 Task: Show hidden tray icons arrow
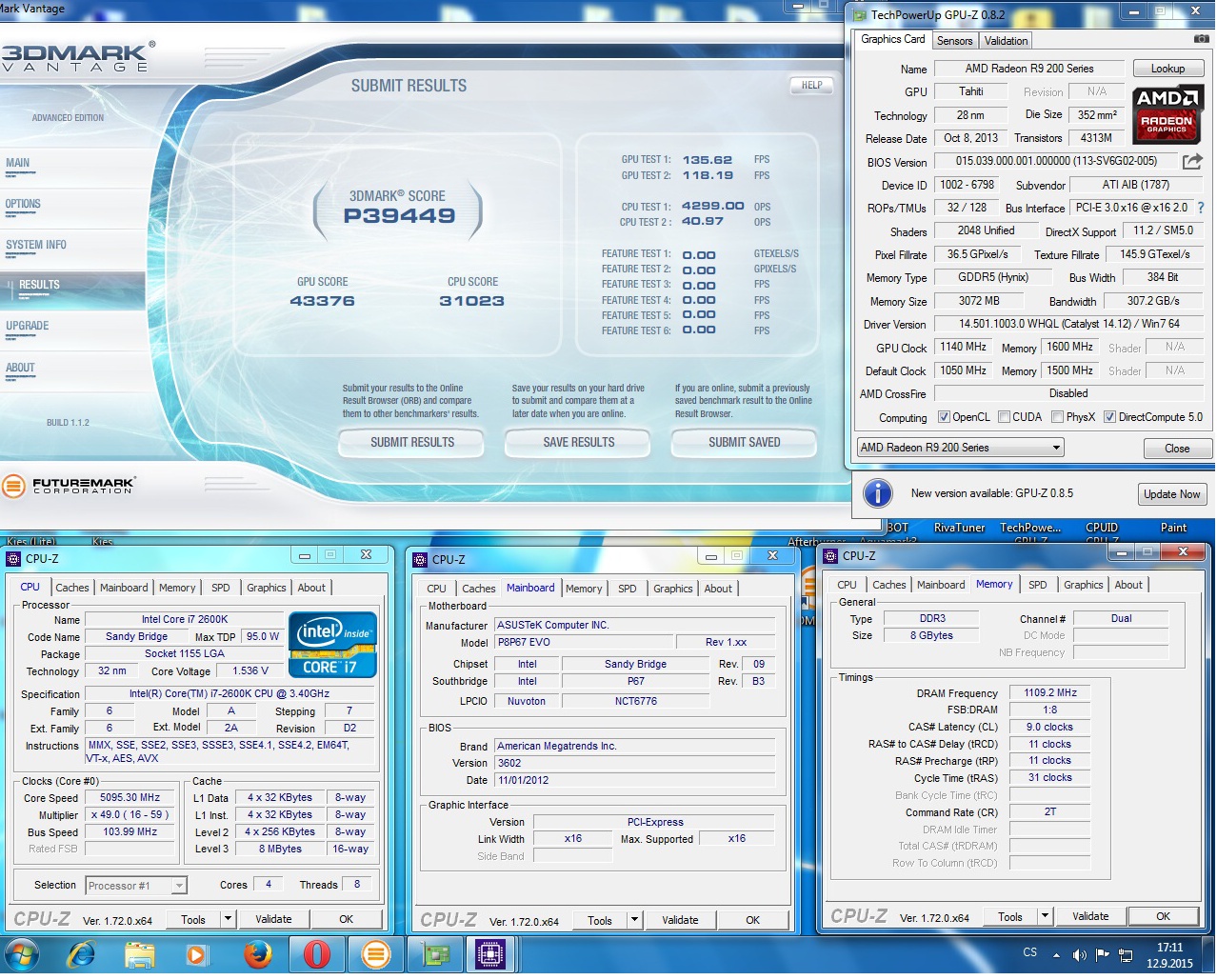(1056, 954)
